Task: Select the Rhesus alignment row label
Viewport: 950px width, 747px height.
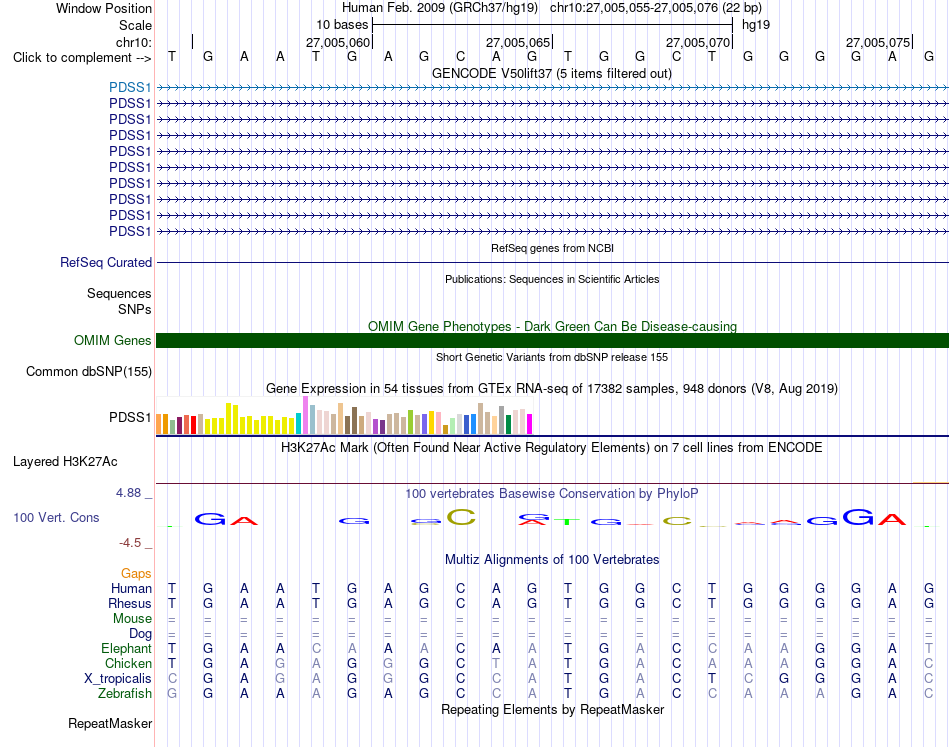Action: [130, 603]
